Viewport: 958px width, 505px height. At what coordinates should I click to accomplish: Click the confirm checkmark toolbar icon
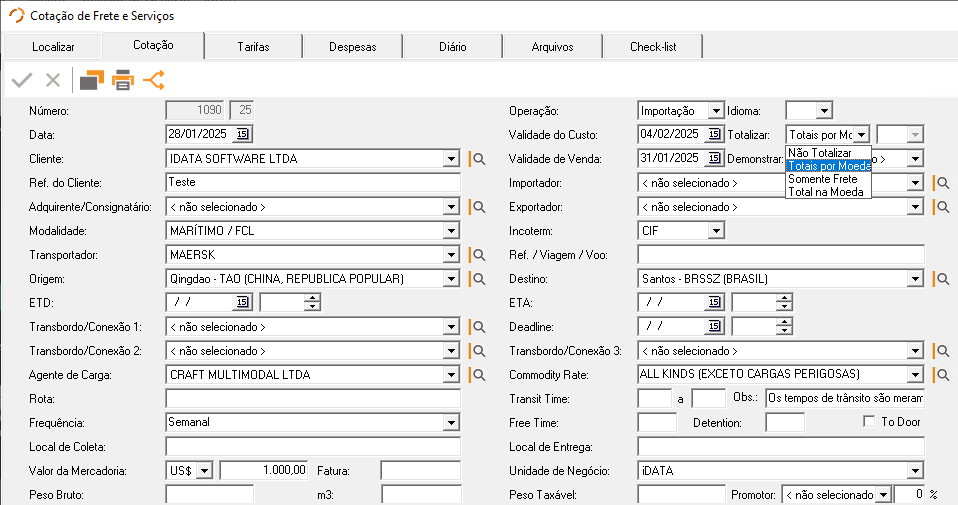tap(22, 80)
